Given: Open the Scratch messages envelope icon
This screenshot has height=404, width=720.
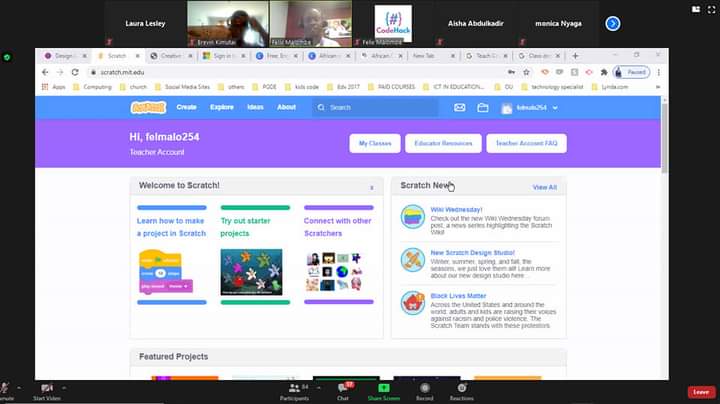Looking at the screenshot, I should (460, 107).
